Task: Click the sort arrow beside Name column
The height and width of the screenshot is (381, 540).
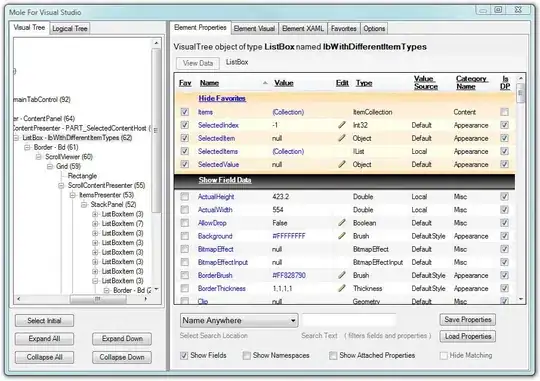Action: pyautogui.click(x=265, y=83)
